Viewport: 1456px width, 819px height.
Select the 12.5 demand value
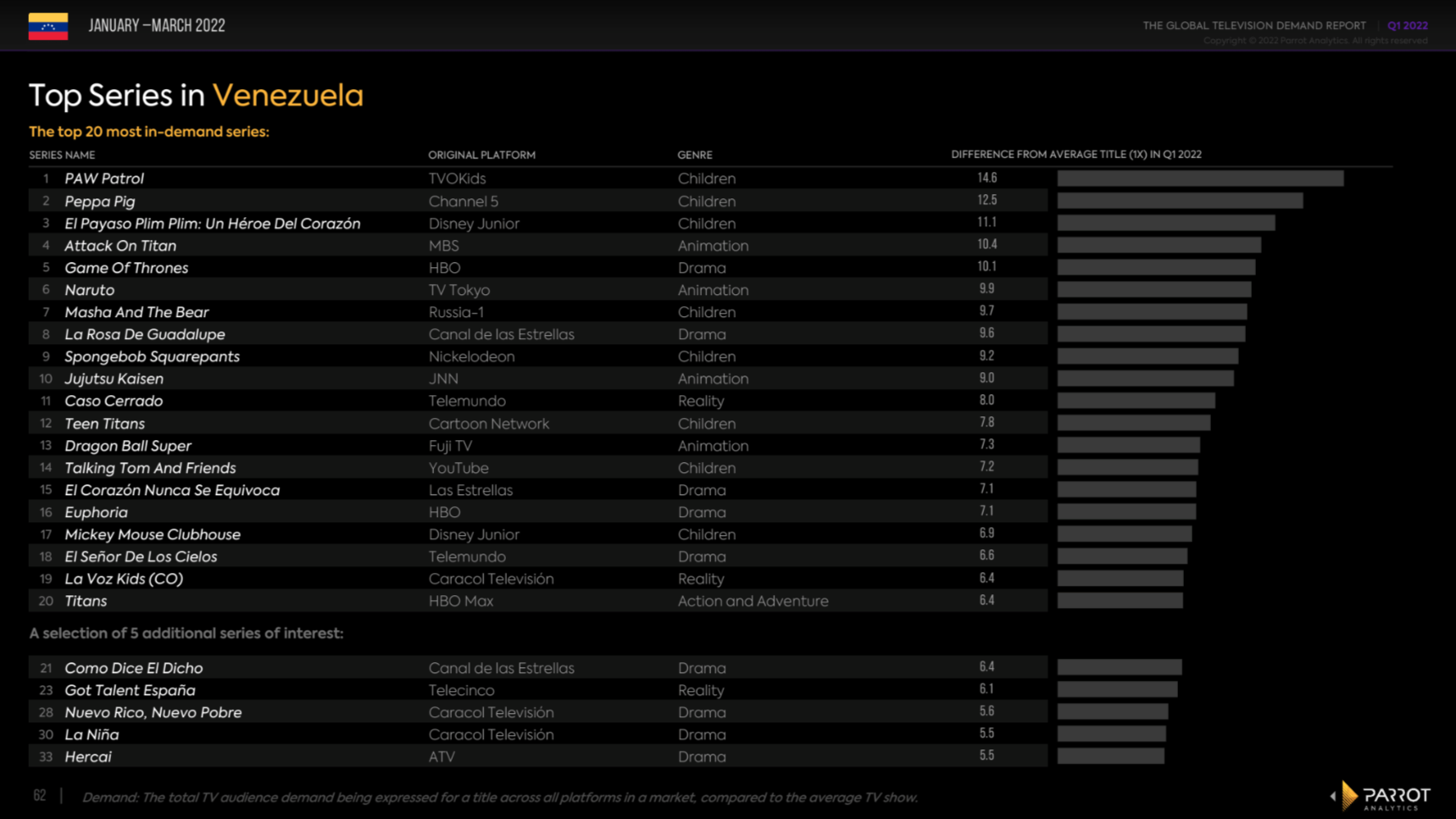click(986, 200)
